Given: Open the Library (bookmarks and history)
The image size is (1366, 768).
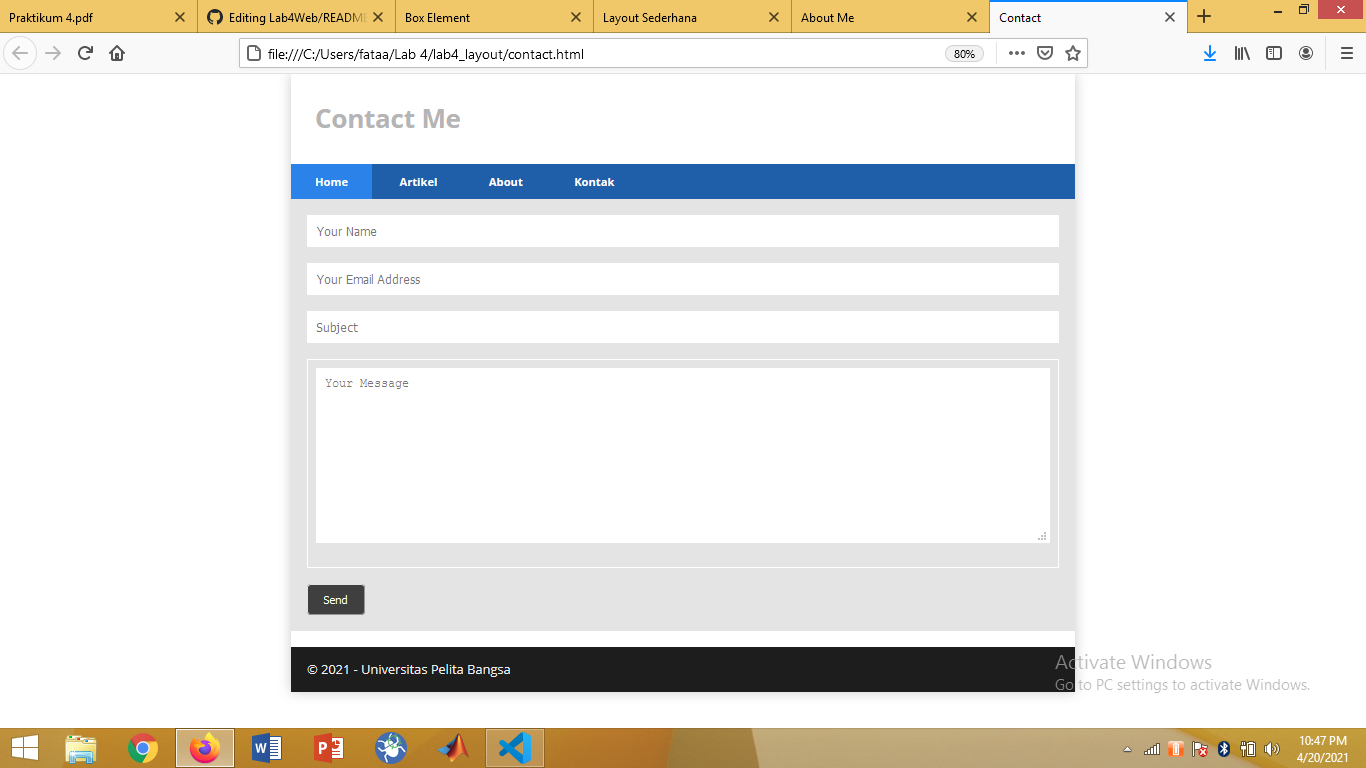Looking at the screenshot, I should [1242, 53].
